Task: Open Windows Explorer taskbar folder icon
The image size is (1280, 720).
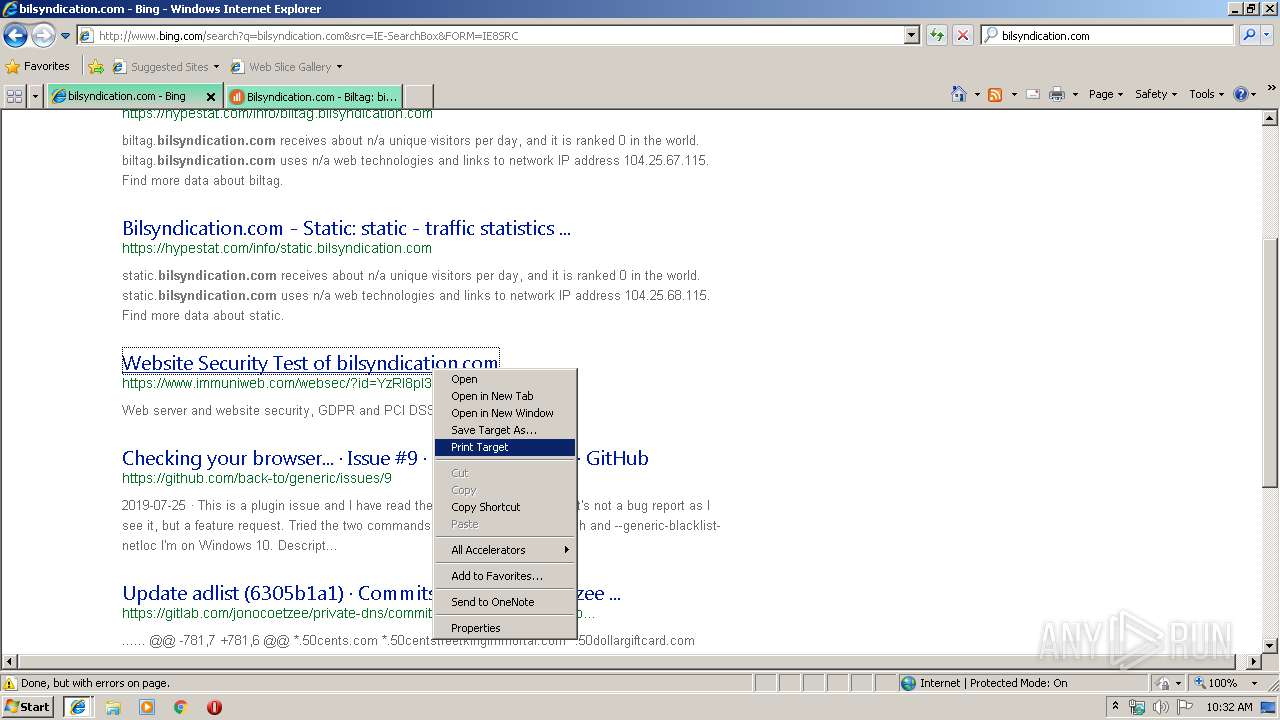Action: tap(113, 707)
